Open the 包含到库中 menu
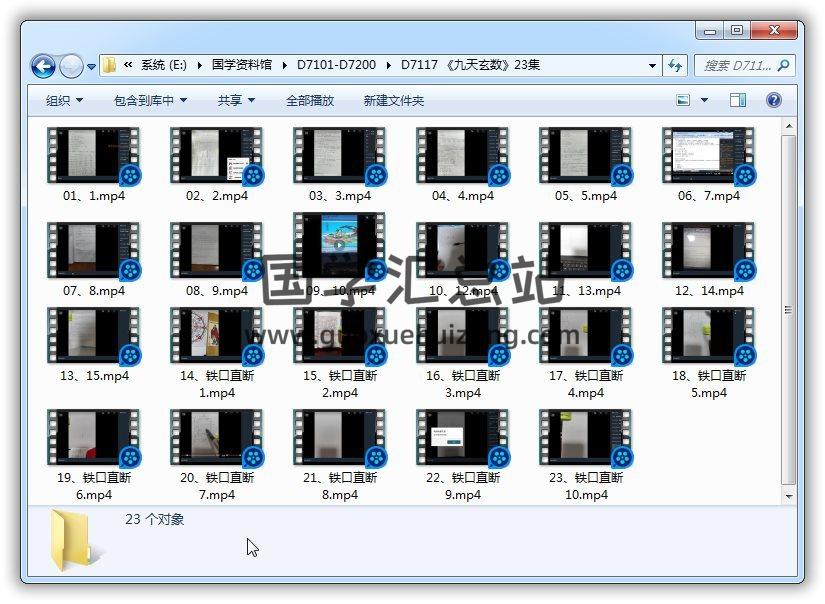825x604 pixels. 150,101
